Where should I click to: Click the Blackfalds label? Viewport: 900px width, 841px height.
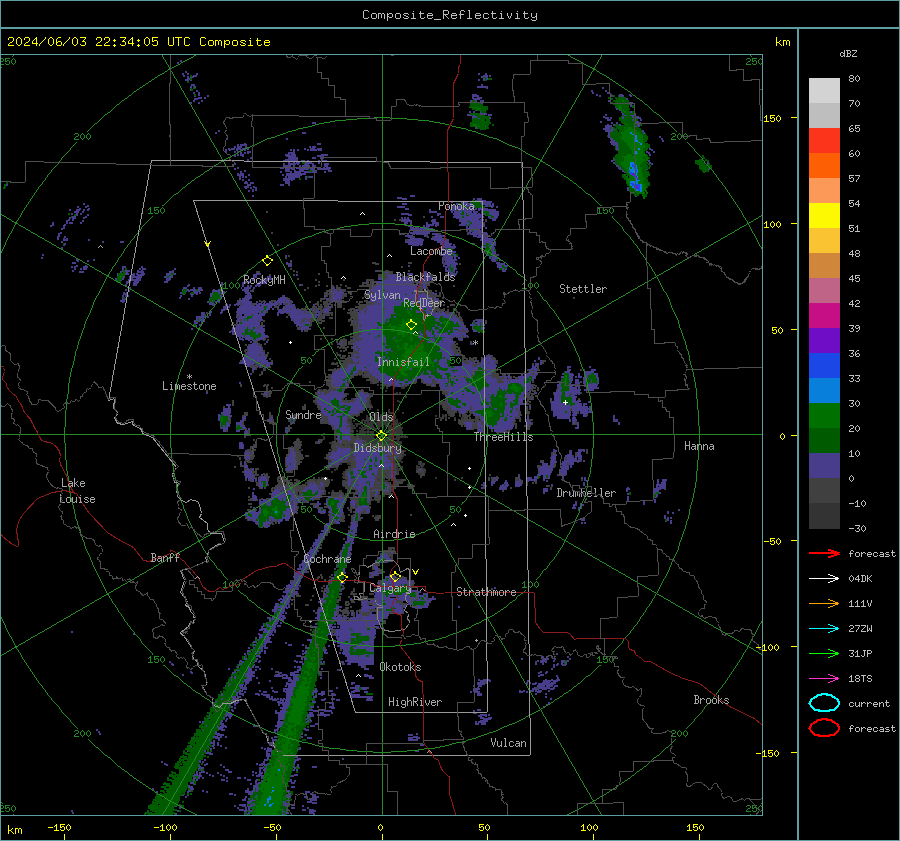(425, 277)
